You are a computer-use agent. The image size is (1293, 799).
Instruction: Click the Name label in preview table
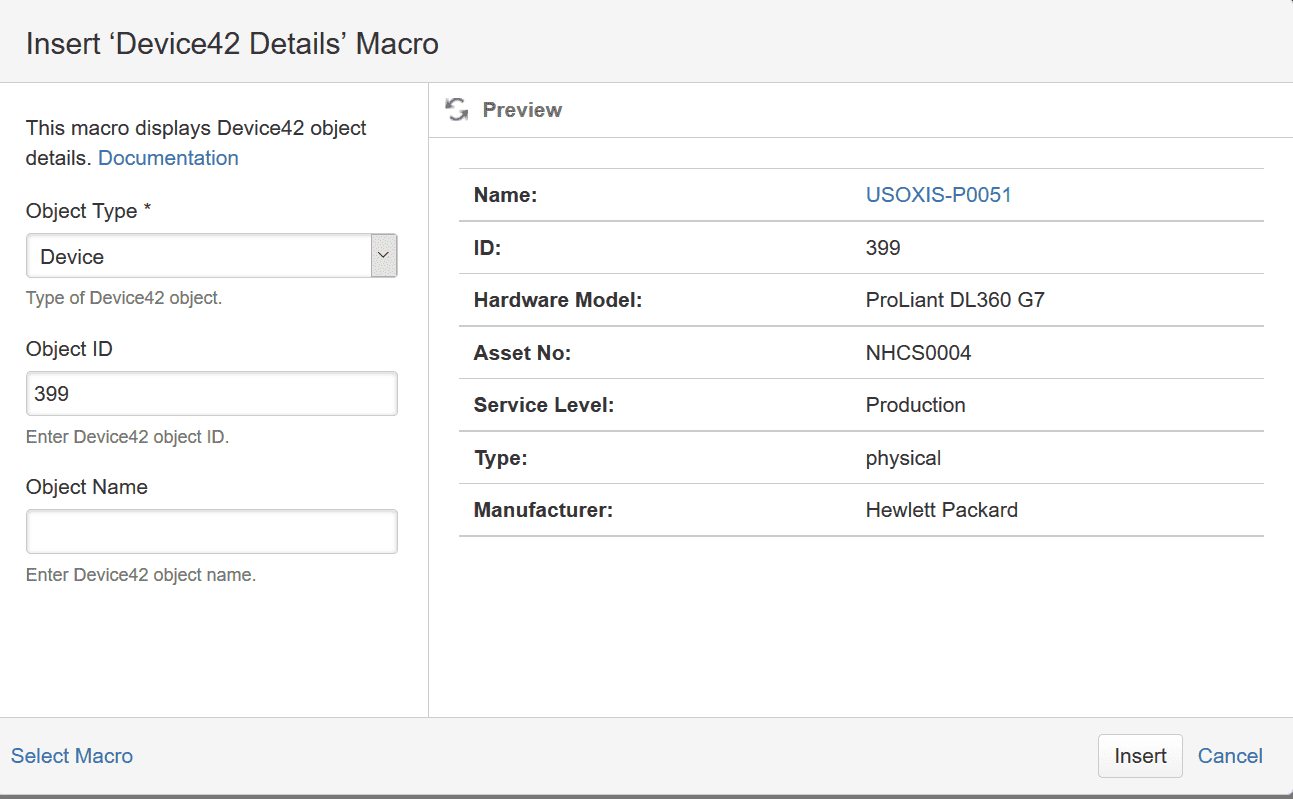click(x=505, y=195)
